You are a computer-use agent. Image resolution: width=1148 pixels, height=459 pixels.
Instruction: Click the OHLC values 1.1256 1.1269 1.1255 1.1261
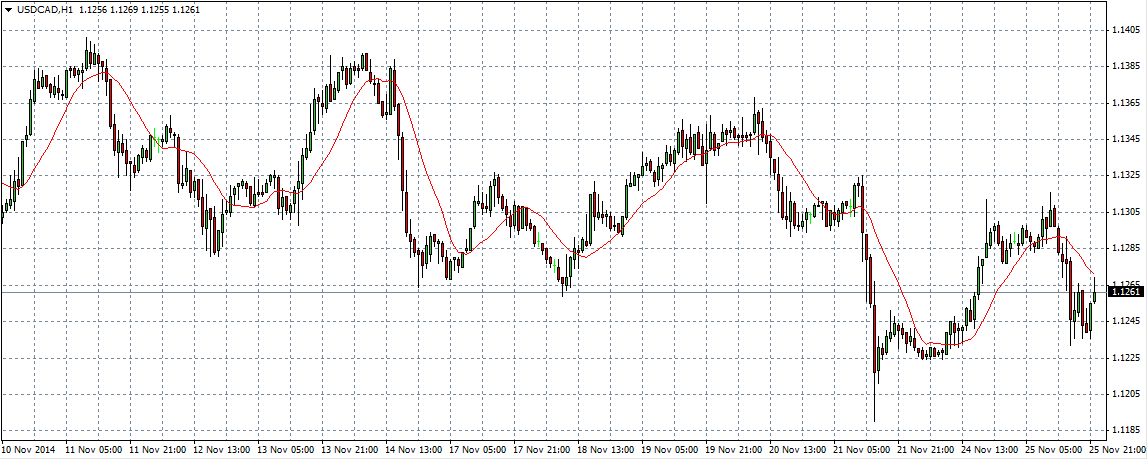point(135,10)
